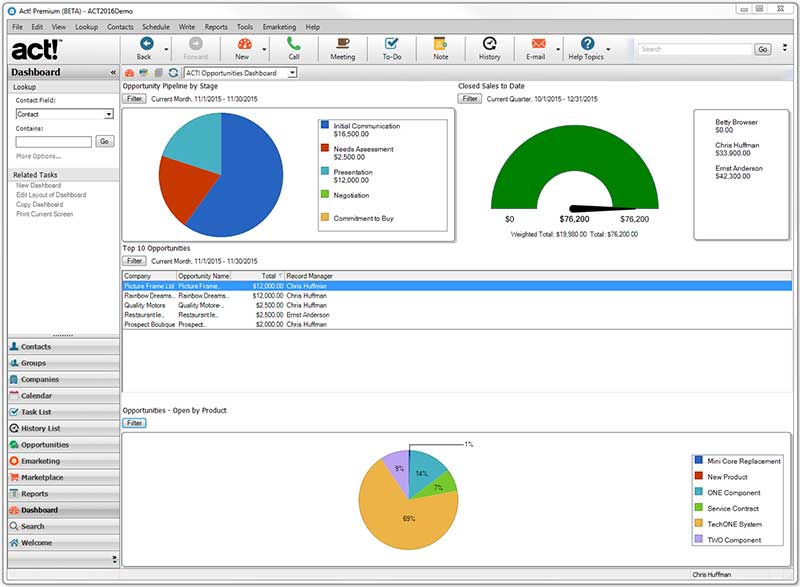This screenshot has width=800, height=587.
Task: Click the greyed Forward arrow icon
Action: click(x=195, y=44)
